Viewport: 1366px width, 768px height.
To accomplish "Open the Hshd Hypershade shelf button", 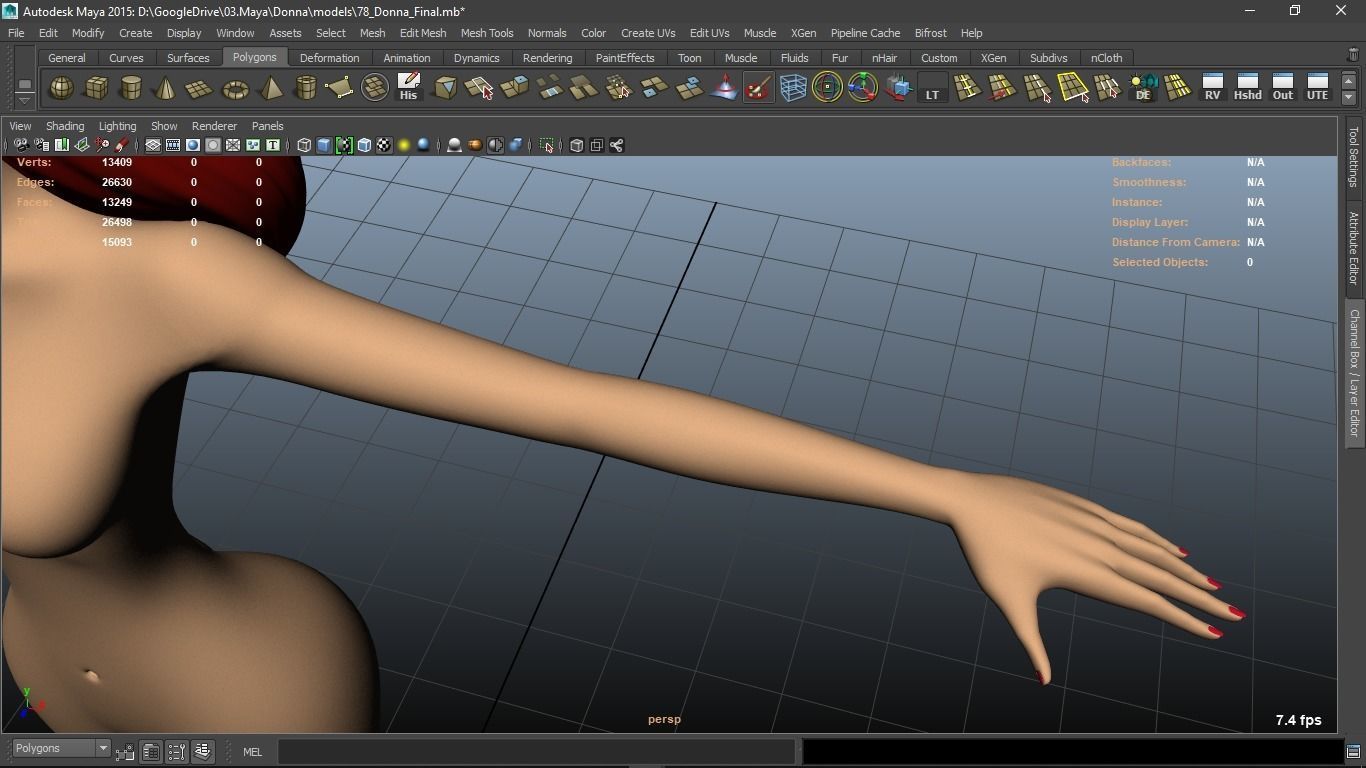I will click(x=1247, y=88).
